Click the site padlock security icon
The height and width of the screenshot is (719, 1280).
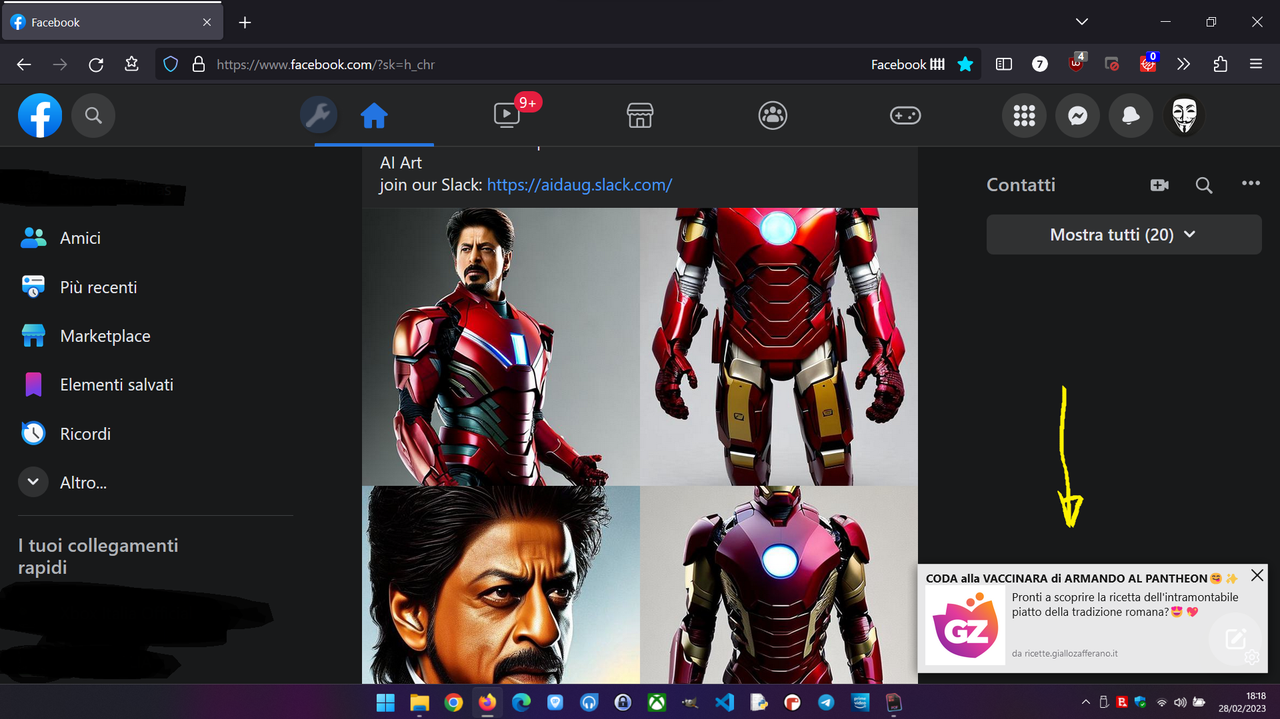(198, 64)
